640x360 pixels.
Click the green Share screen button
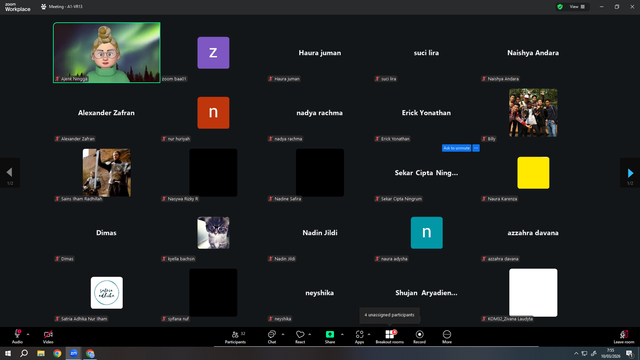tap(330, 334)
